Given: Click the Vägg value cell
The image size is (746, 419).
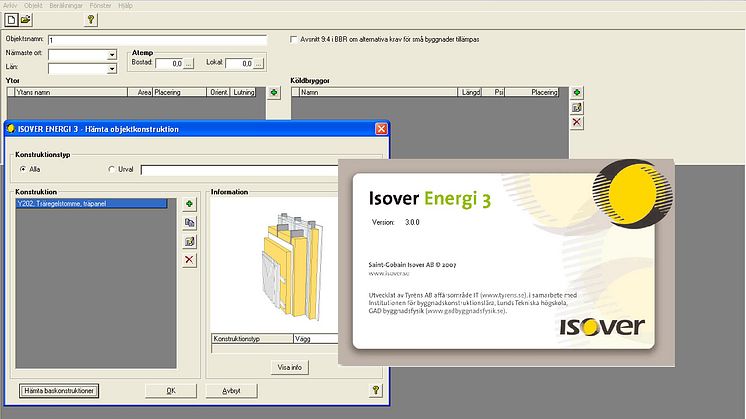Looking at the screenshot, I should (315, 339).
